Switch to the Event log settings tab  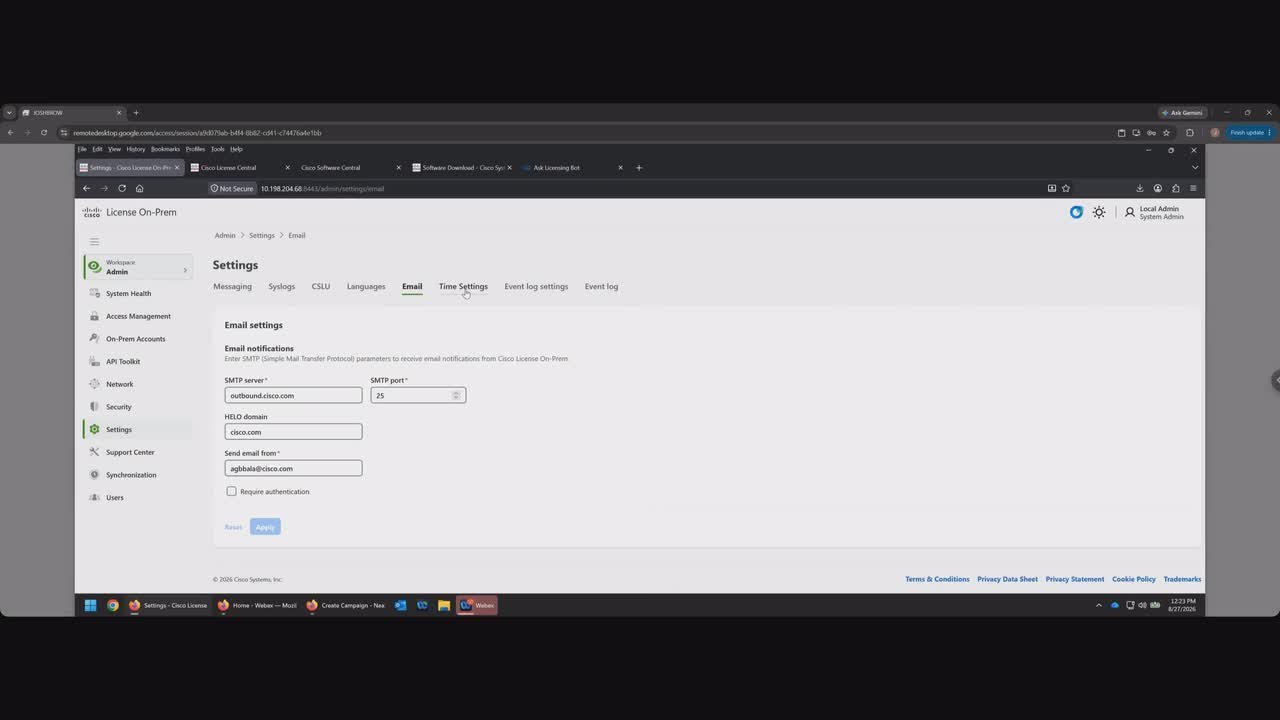[x=536, y=286]
